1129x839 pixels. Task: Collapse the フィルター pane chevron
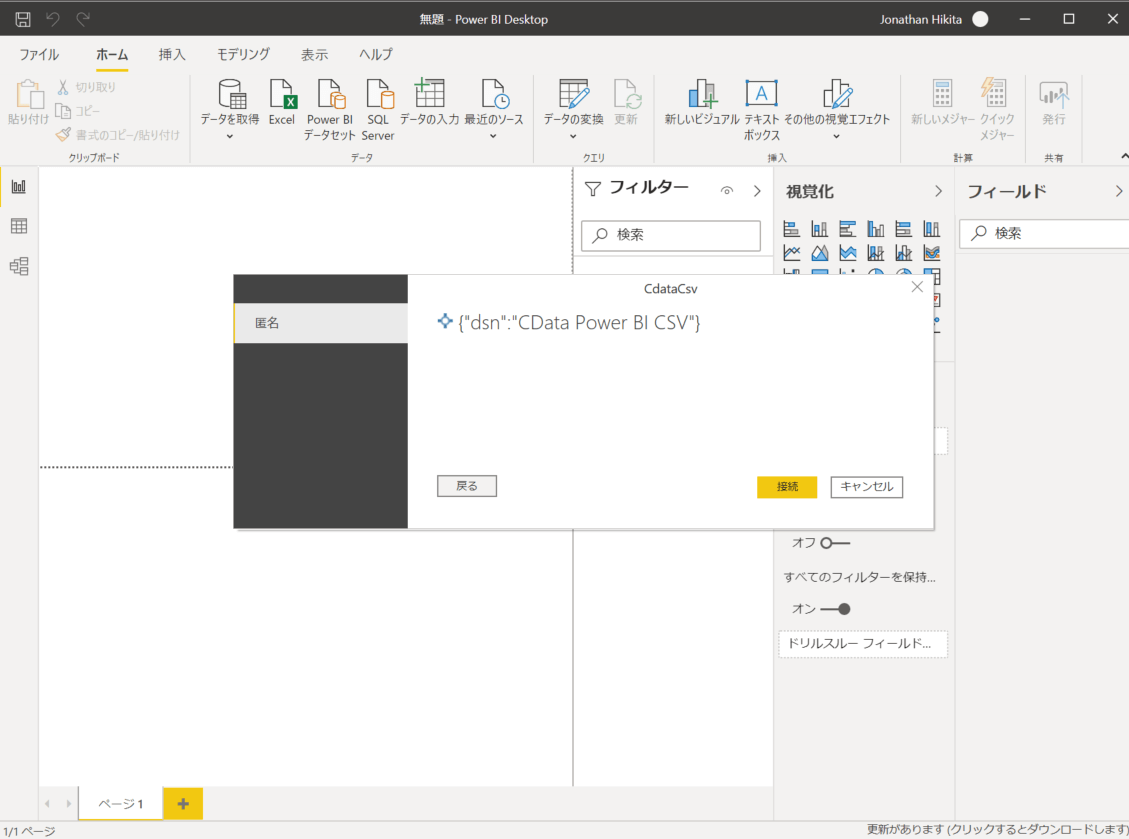click(757, 191)
